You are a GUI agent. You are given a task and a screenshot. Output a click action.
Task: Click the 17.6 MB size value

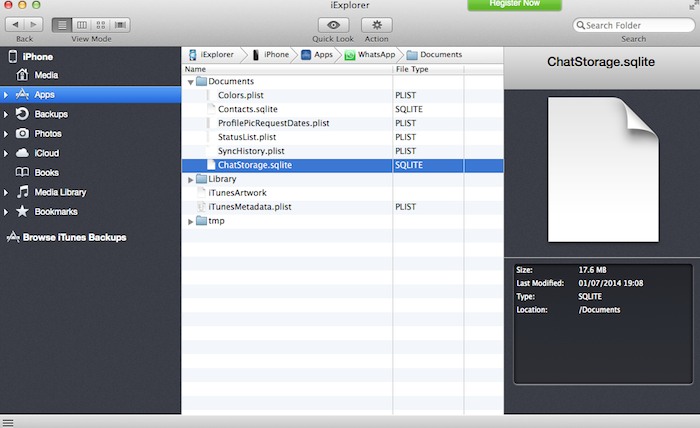[592, 270]
